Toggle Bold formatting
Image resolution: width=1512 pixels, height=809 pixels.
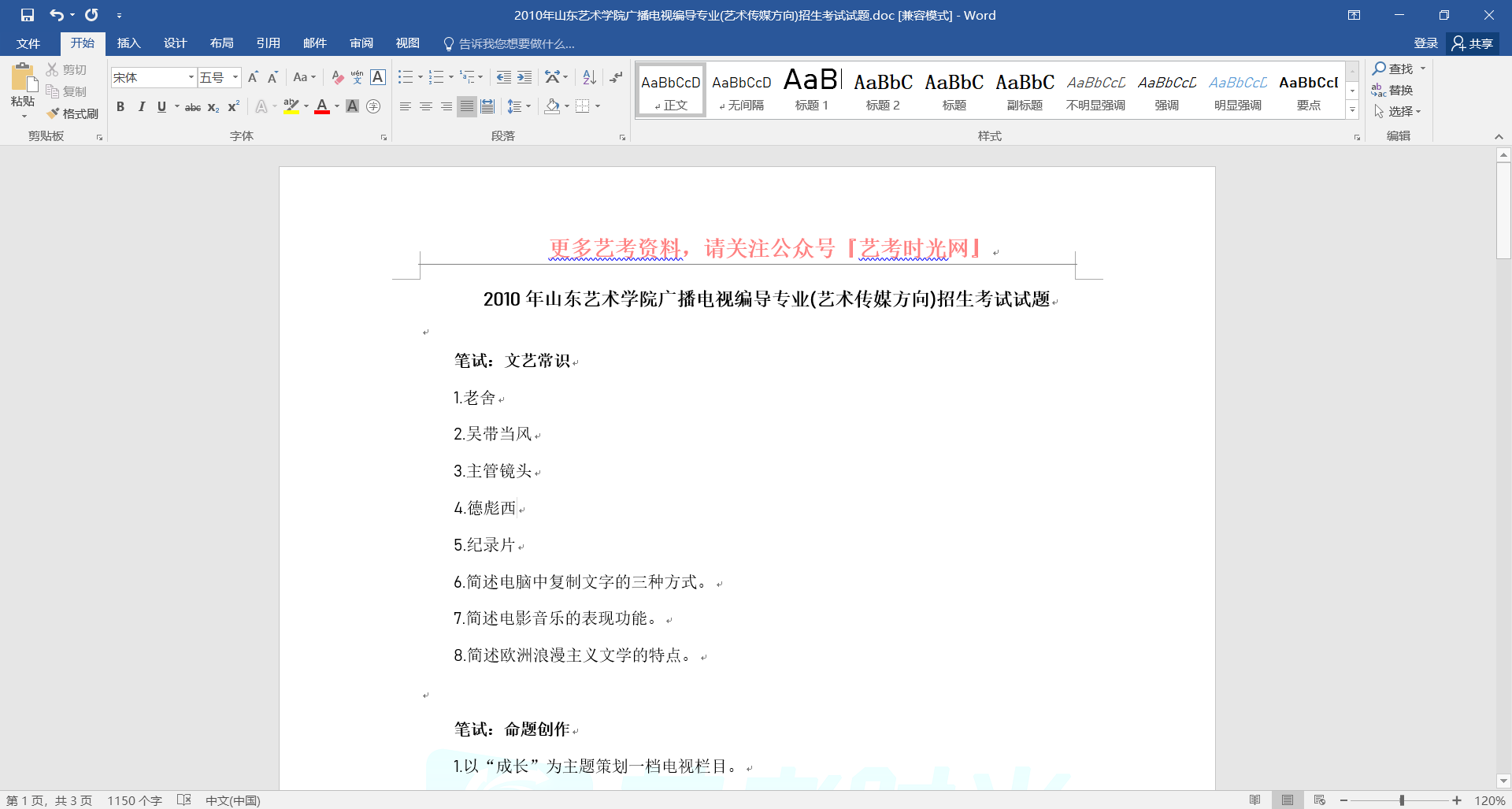click(x=120, y=106)
